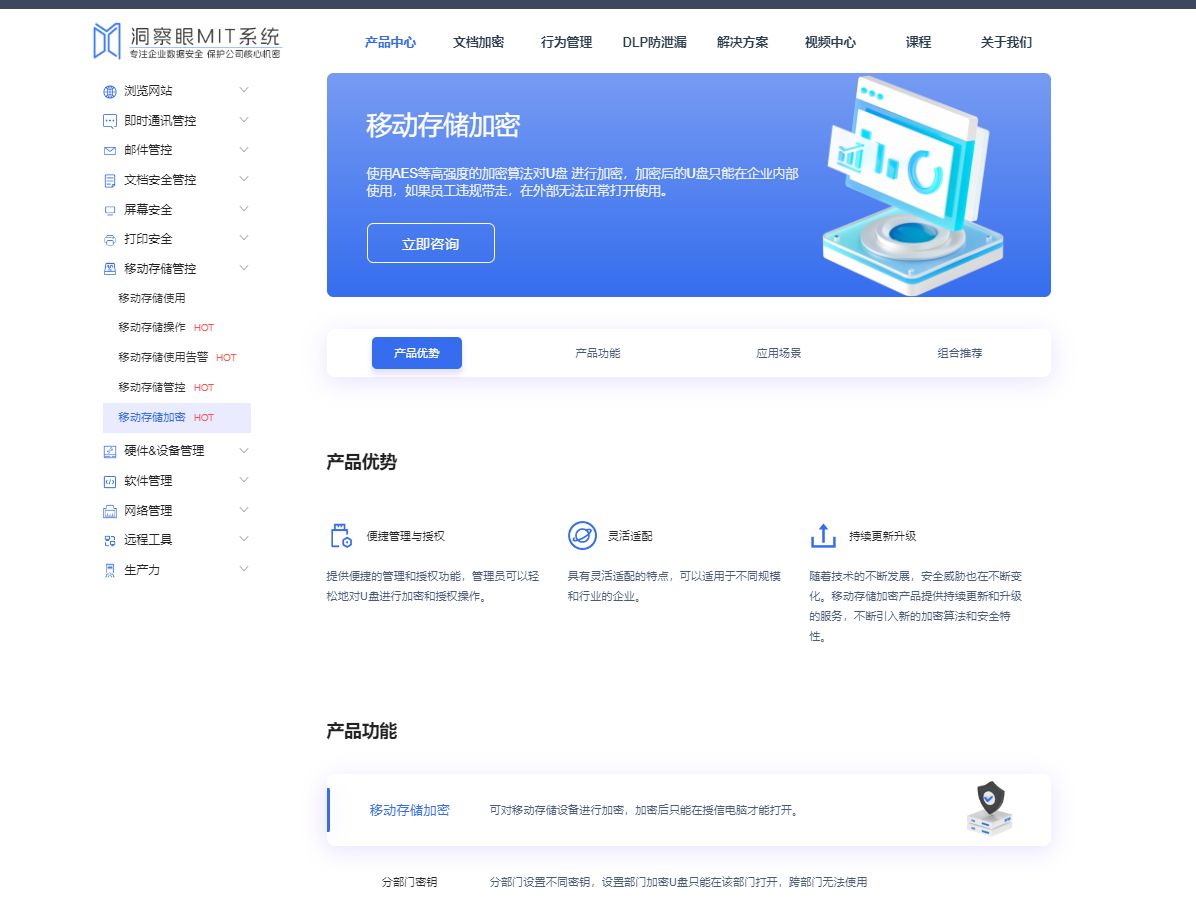1196x909 pixels.
Task: Click the 洞察眼MIT系统 logo
Action: tap(187, 41)
